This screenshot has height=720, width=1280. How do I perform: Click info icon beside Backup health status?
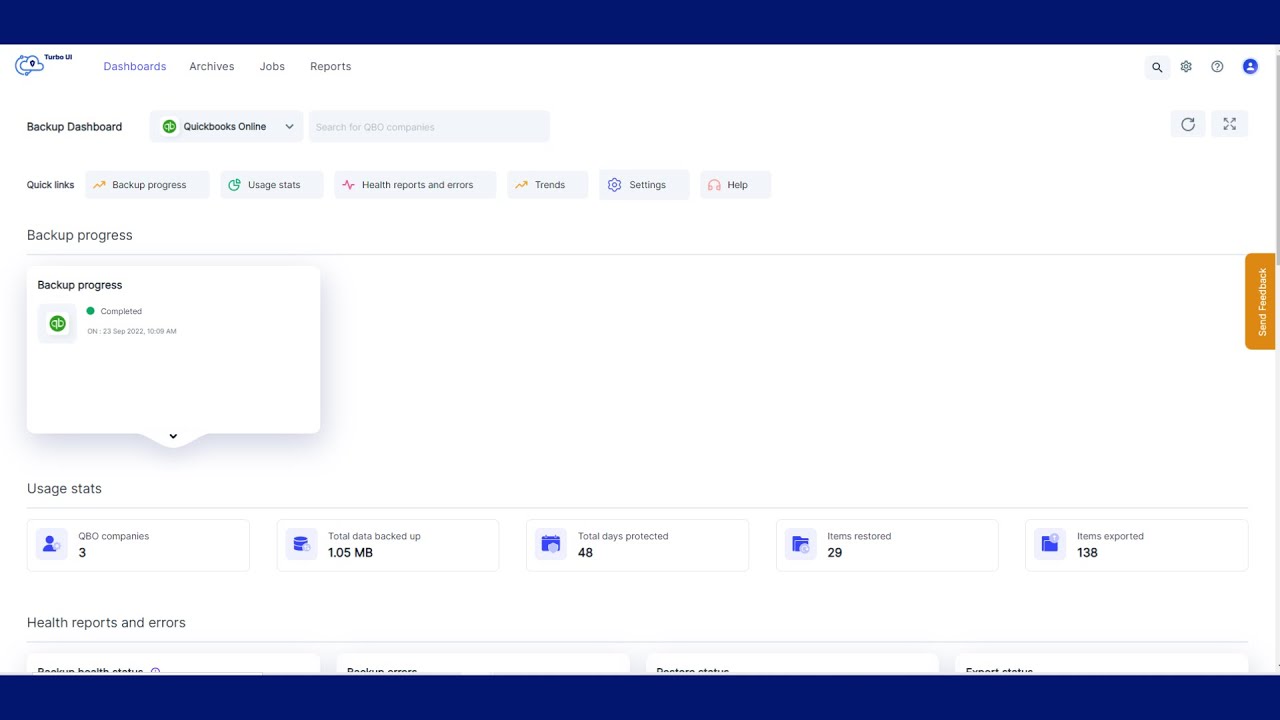pos(155,672)
